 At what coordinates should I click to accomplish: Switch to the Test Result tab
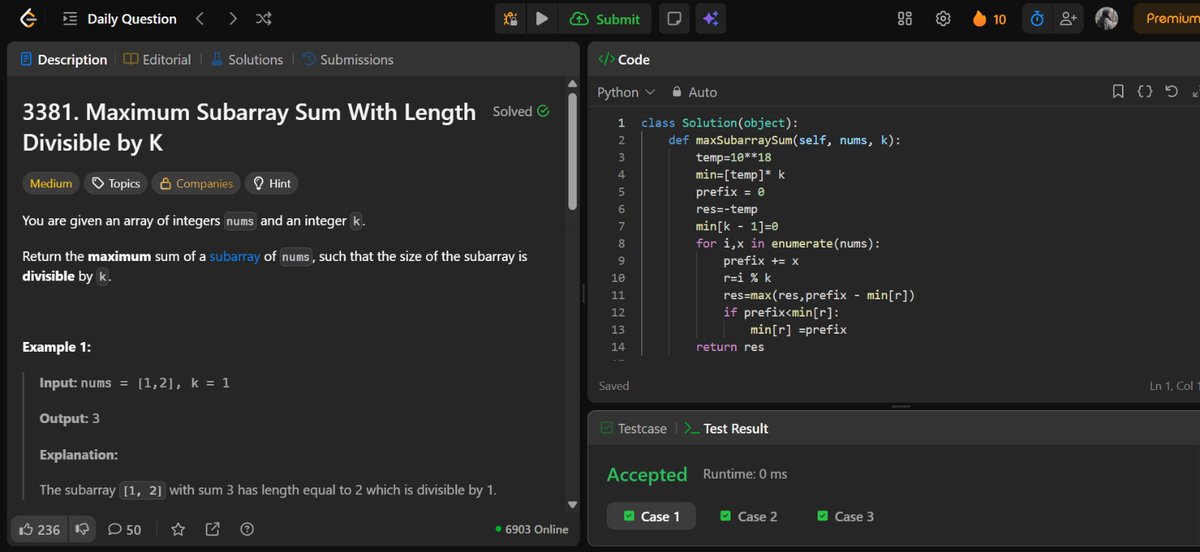pyautogui.click(x=726, y=428)
